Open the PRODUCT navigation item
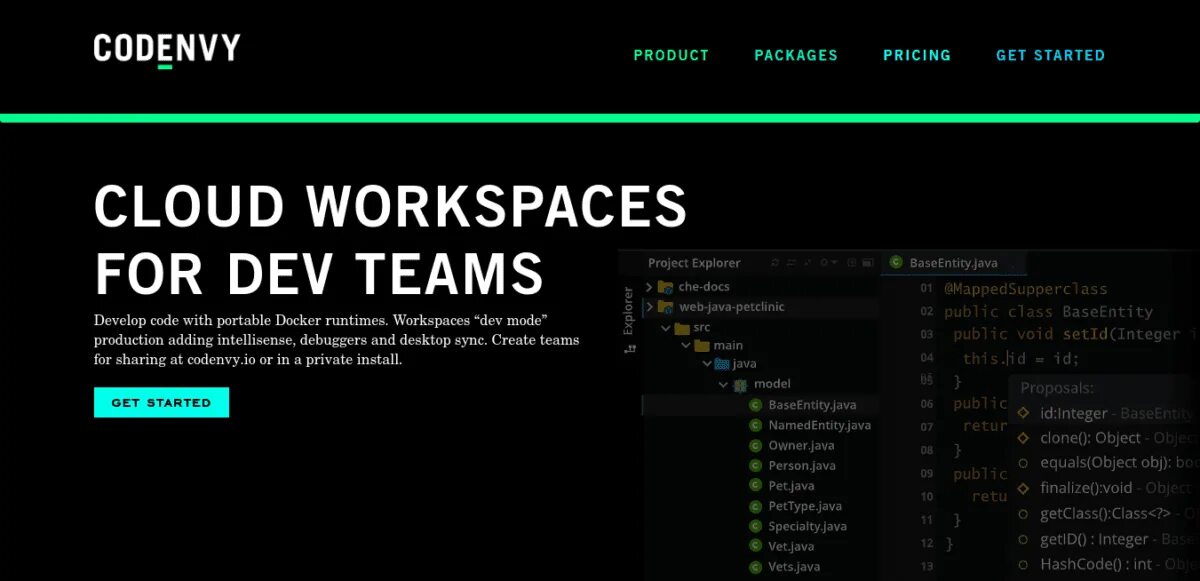The image size is (1200, 581). [x=671, y=56]
